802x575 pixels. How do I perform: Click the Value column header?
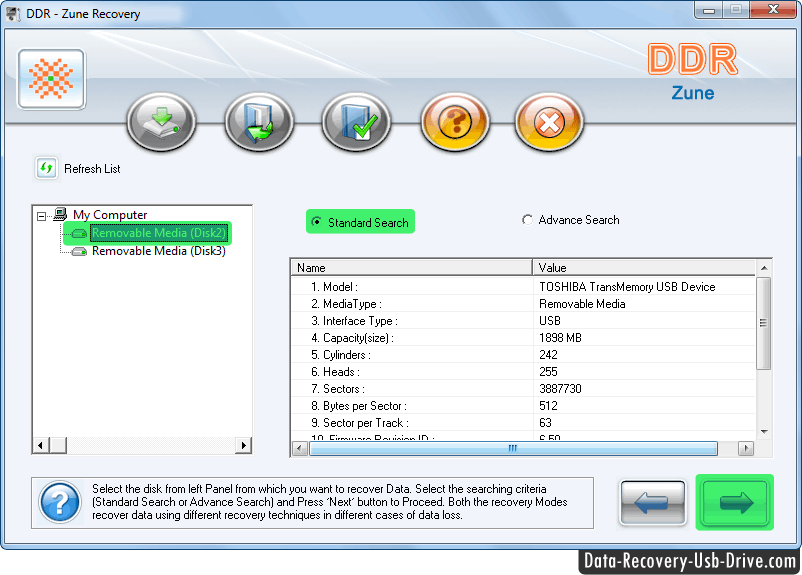pos(644,268)
